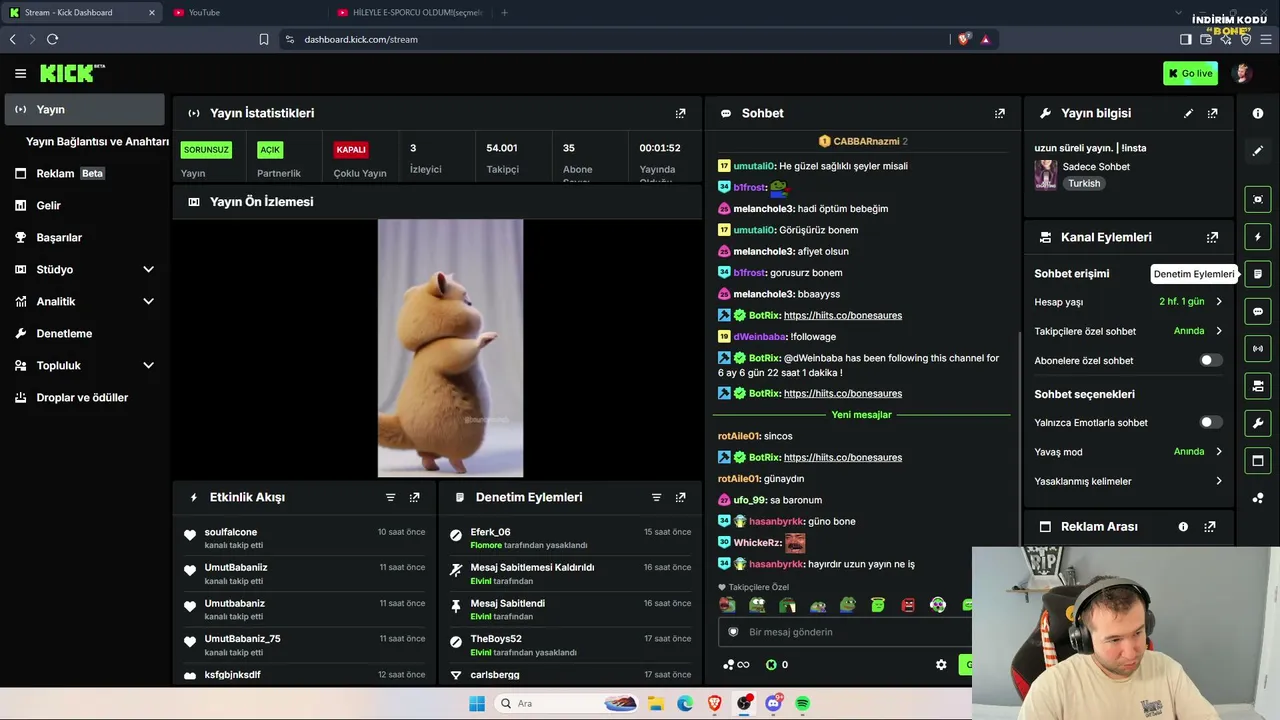Expand the Topluluk submenu chevron
Screen dimensions: 1280x720
tap(148, 365)
